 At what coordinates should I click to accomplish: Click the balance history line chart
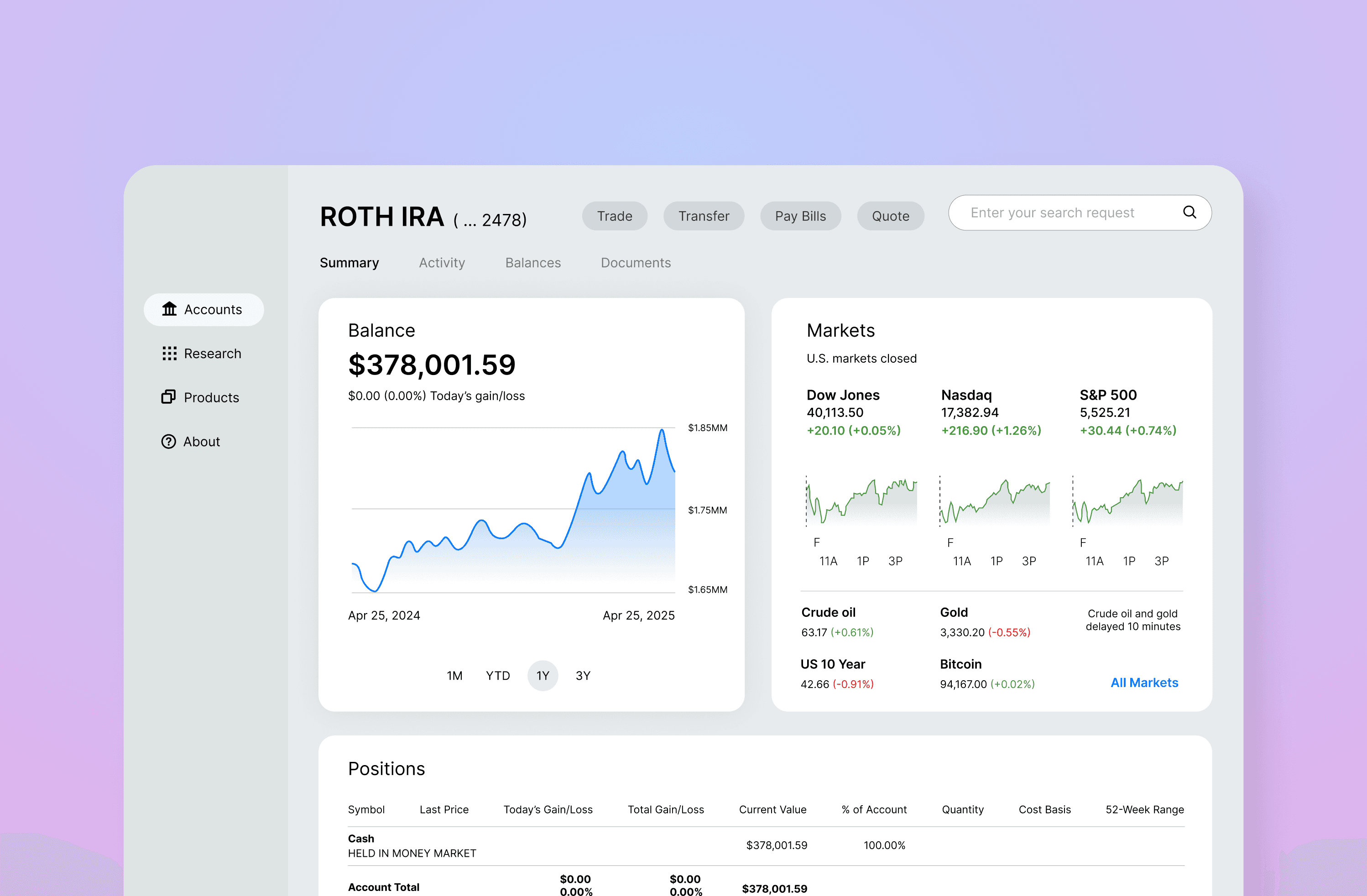pyautogui.click(x=513, y=510)
